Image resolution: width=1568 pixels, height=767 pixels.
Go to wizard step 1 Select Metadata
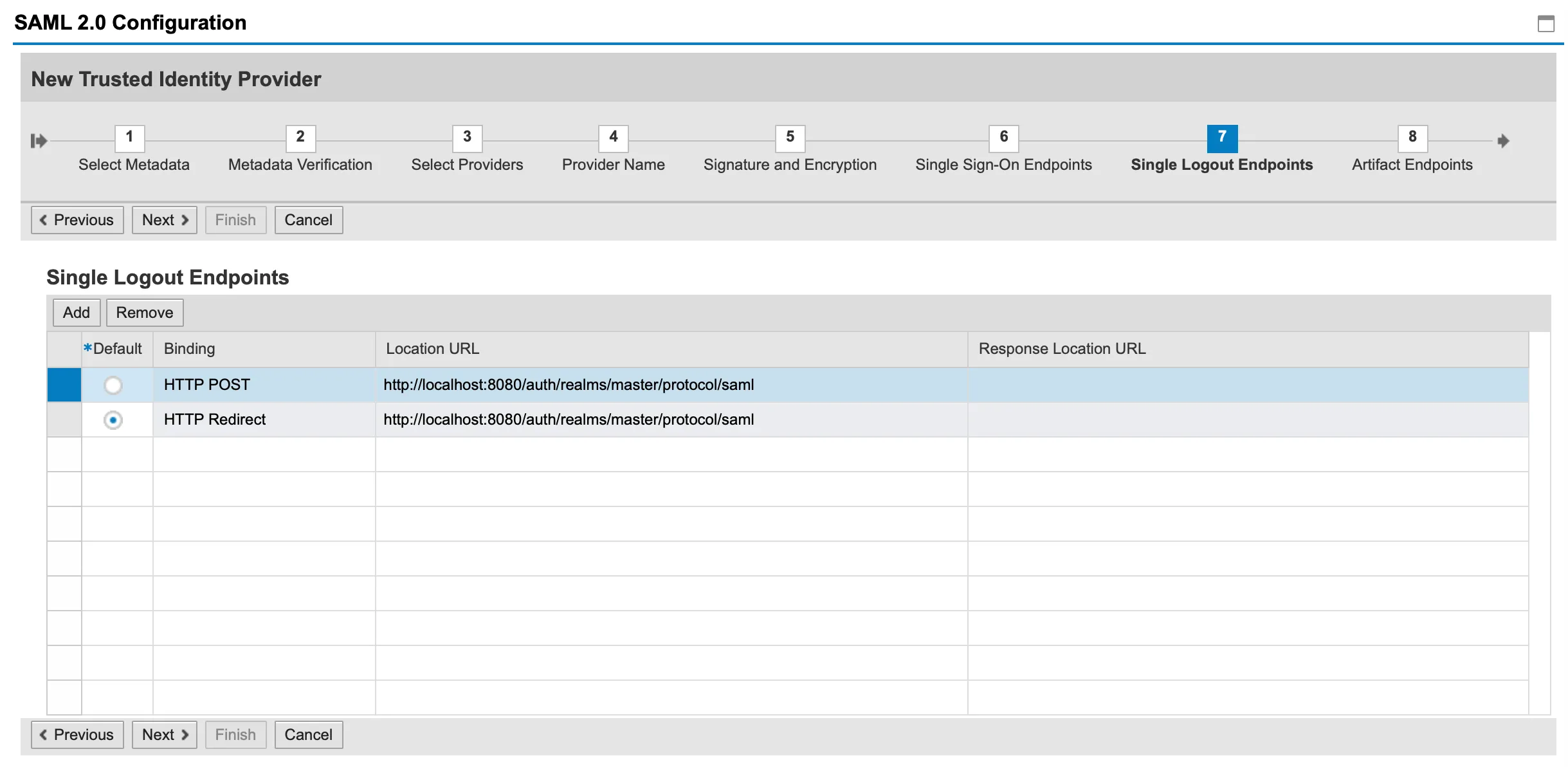(129, 138)
